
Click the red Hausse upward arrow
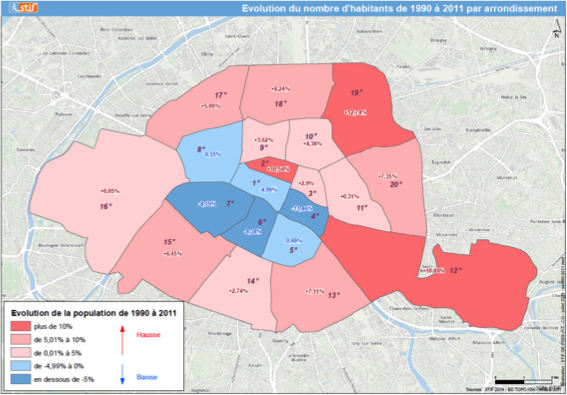tap(122, 341)
